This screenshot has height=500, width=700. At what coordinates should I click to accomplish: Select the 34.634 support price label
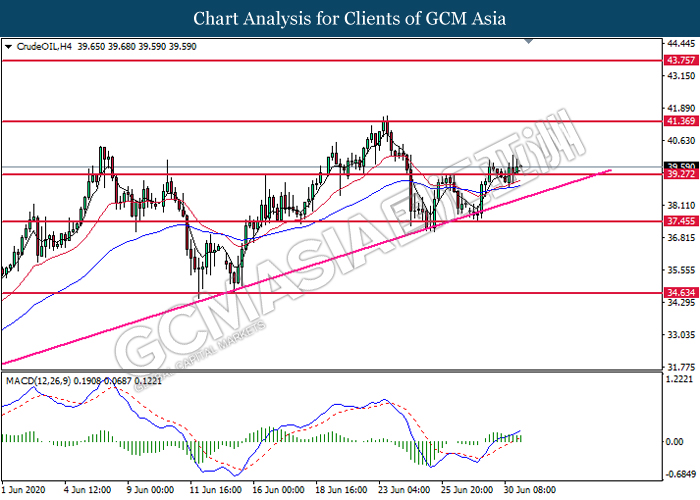click(x=681, y=292)
